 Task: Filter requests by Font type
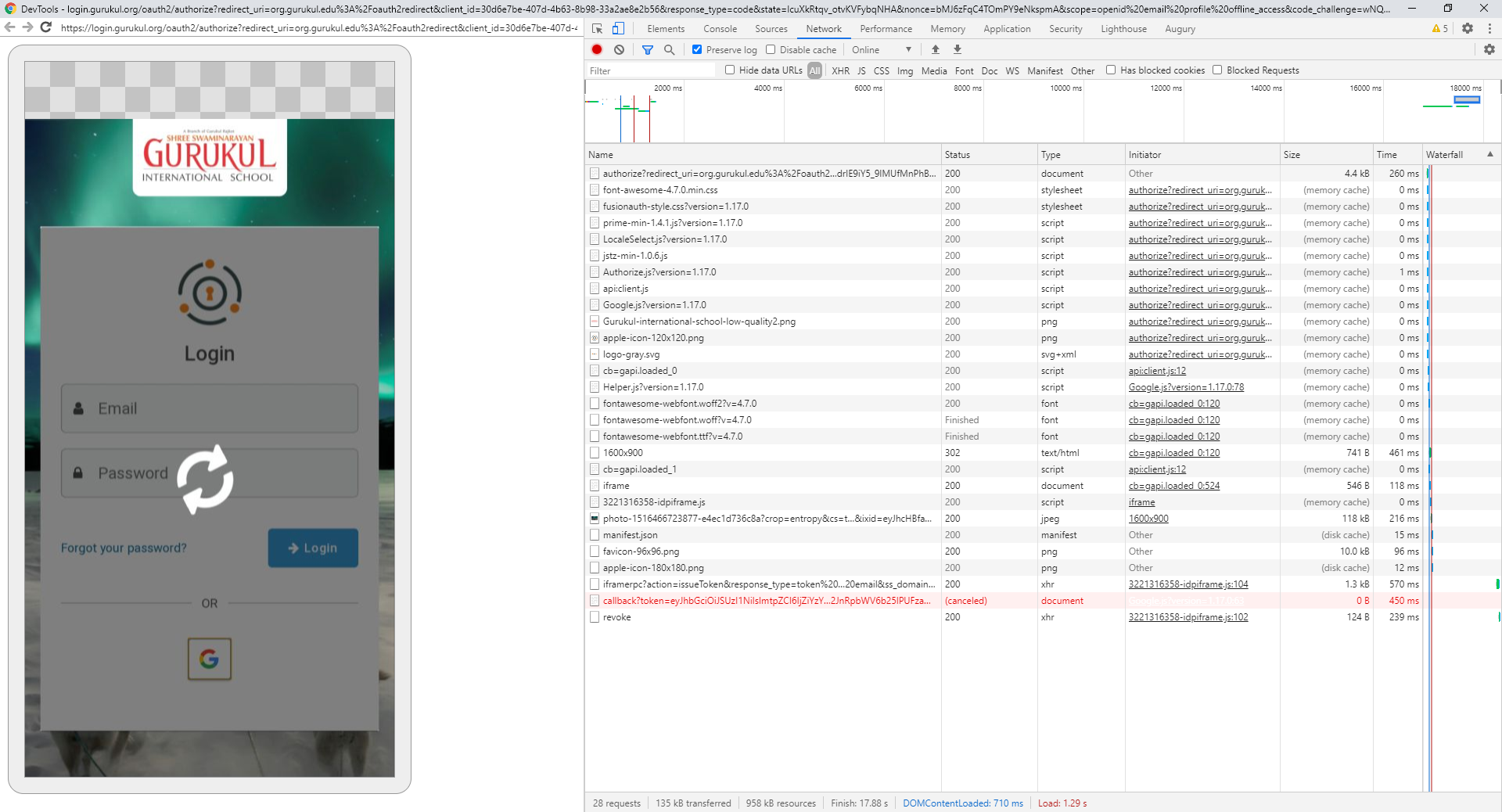tap(964, 70)
